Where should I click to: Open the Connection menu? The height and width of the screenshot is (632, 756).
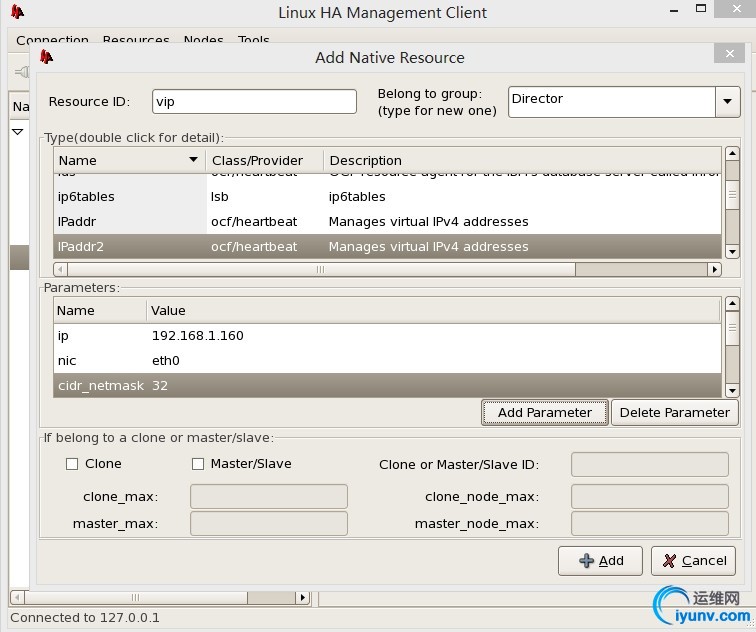[52, 40]
